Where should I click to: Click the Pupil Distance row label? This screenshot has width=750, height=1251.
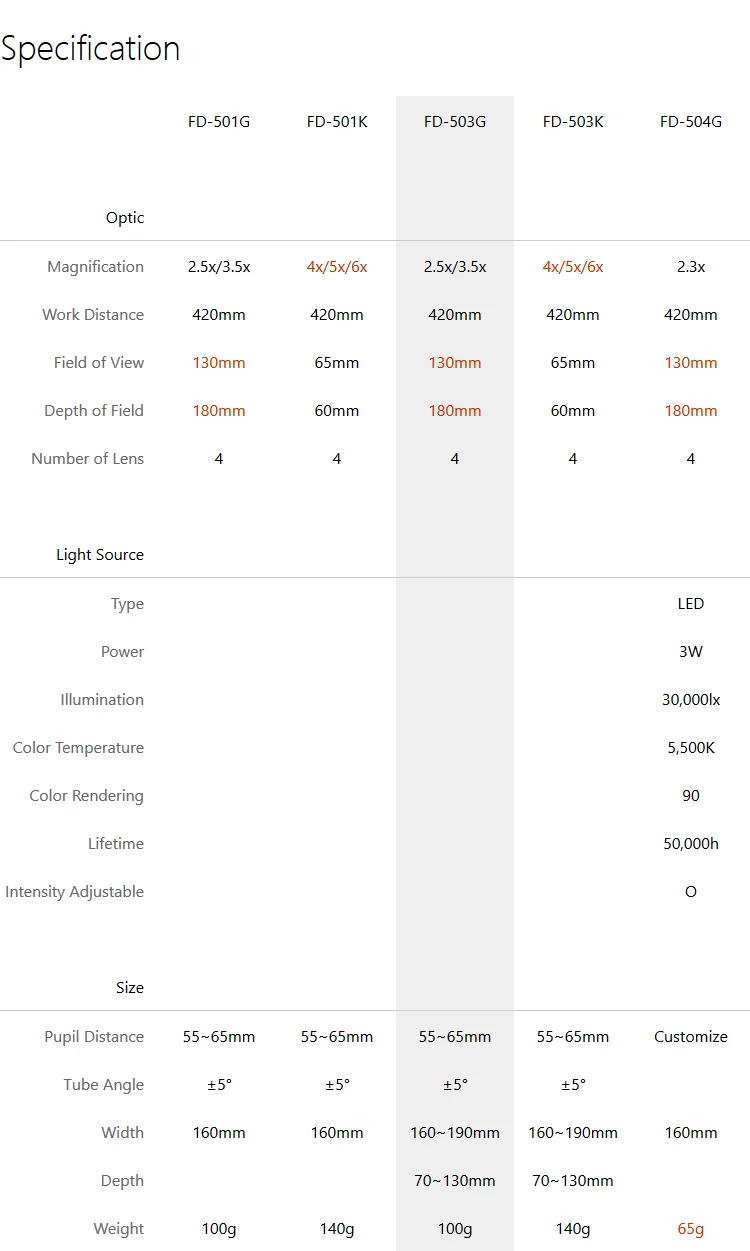pos(94,1037)
